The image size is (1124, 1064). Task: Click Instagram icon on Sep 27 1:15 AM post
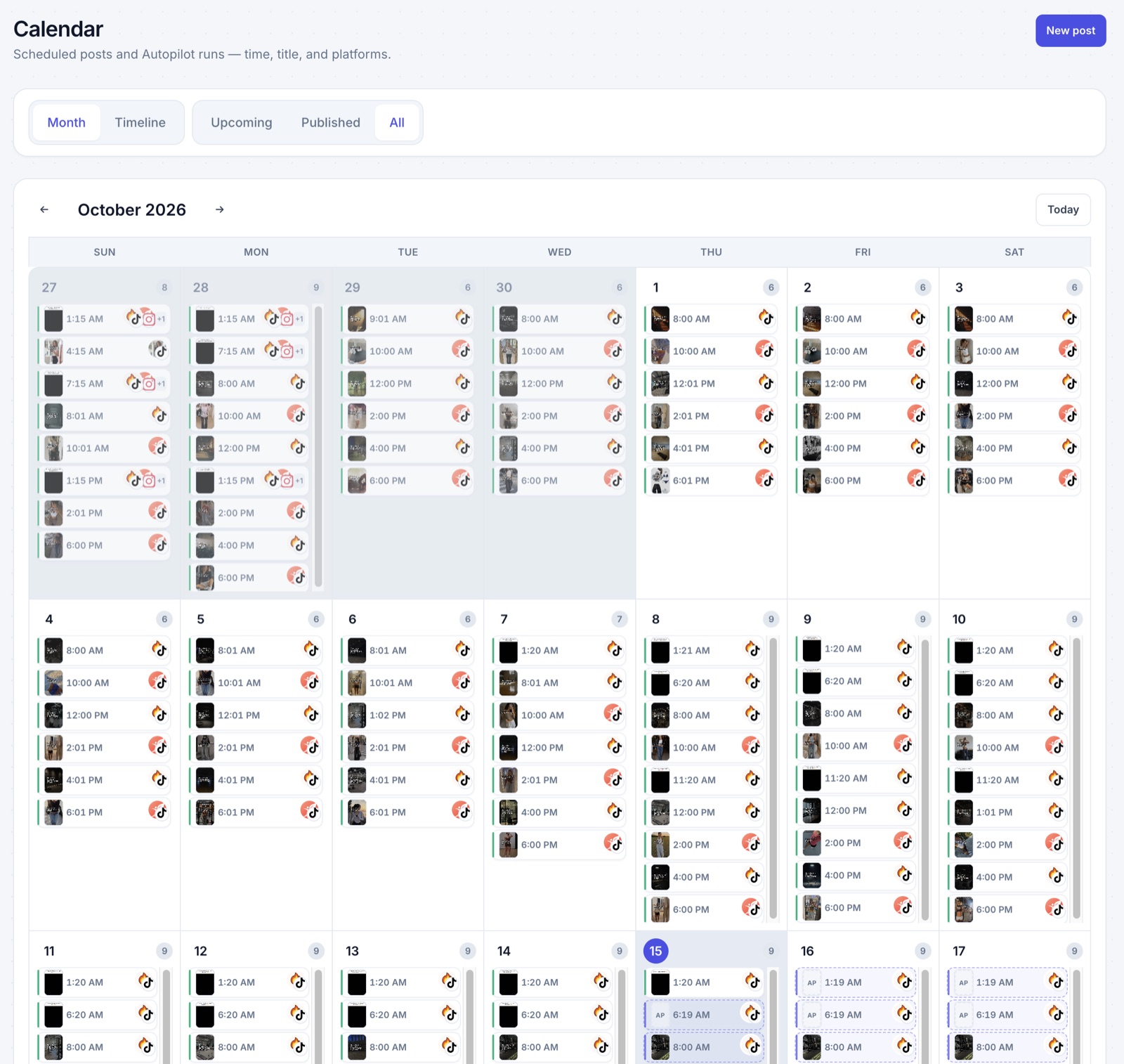point(149,319)
